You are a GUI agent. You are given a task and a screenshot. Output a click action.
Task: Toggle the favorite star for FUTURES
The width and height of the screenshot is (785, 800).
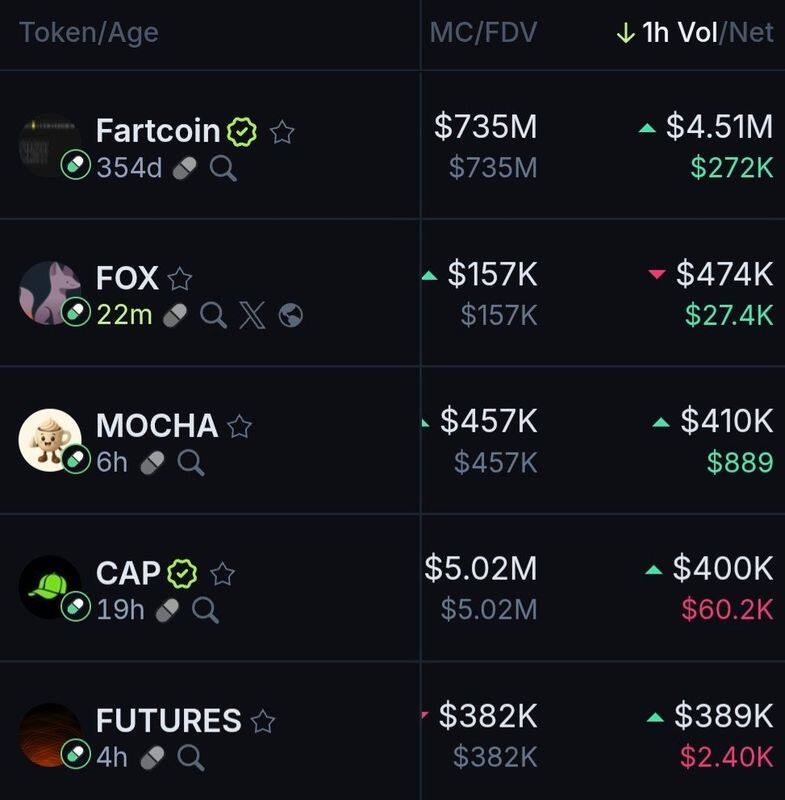263,721
